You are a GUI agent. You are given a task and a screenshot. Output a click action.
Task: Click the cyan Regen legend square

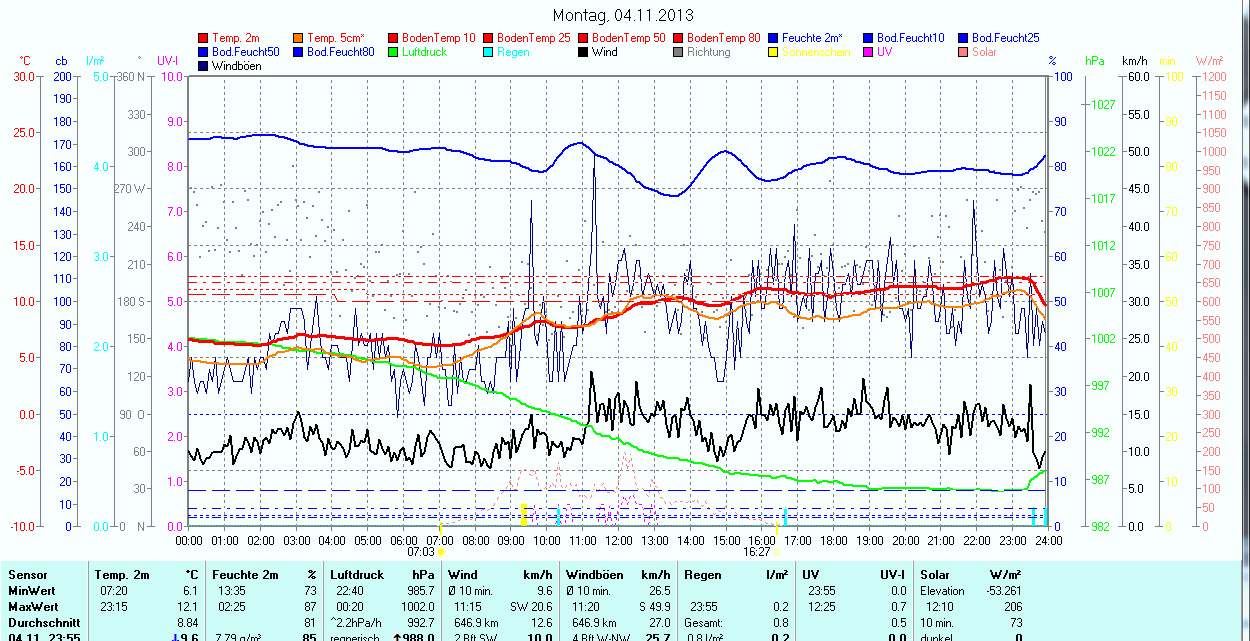(488, 52)
